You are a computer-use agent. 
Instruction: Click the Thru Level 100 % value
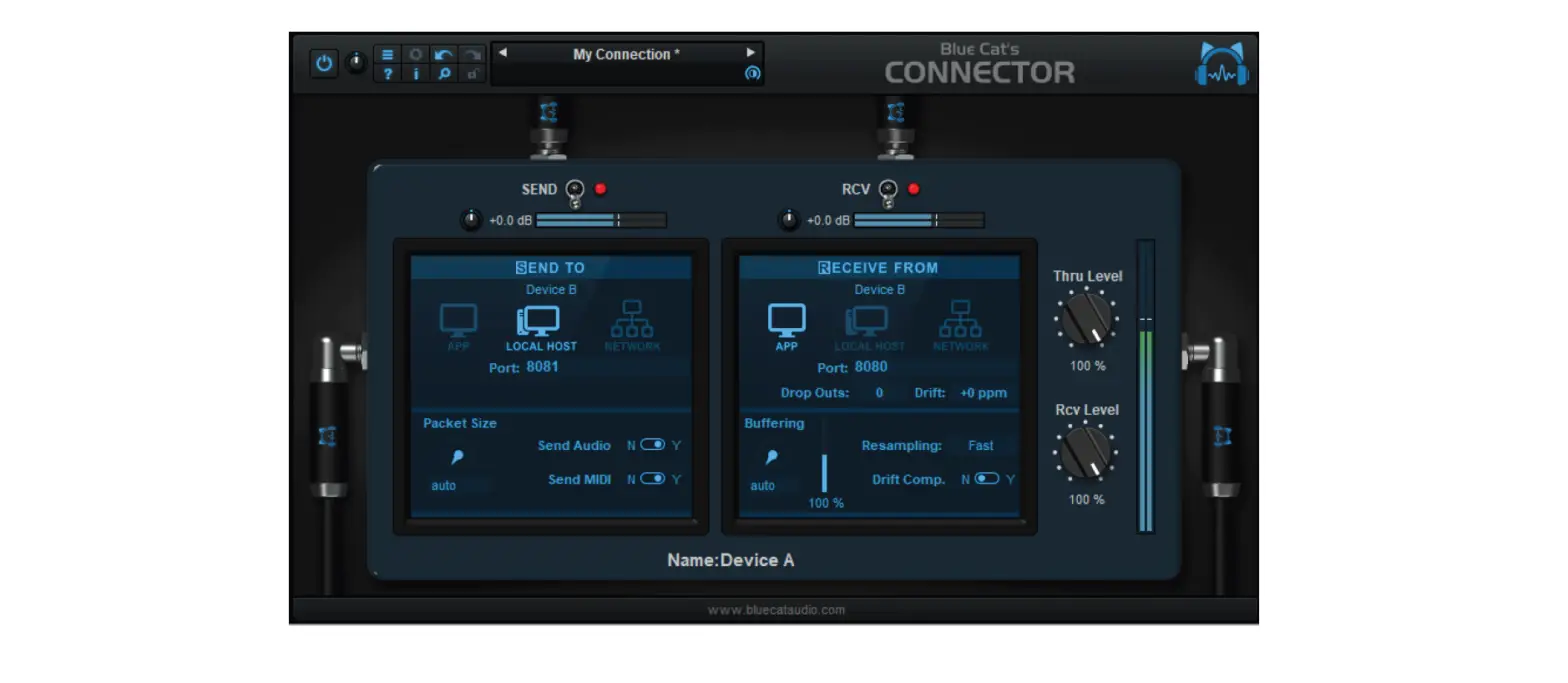(x=1087, y=366)
